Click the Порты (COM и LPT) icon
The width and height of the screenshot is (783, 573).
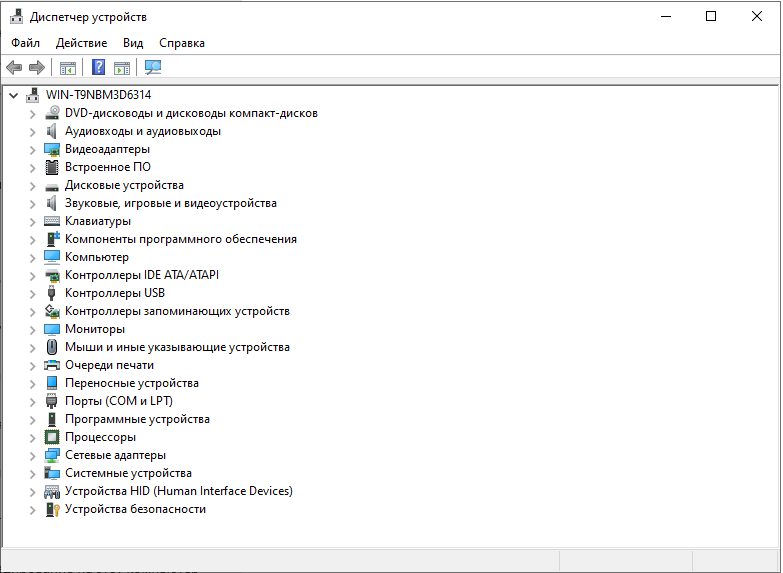click(51, 401)
